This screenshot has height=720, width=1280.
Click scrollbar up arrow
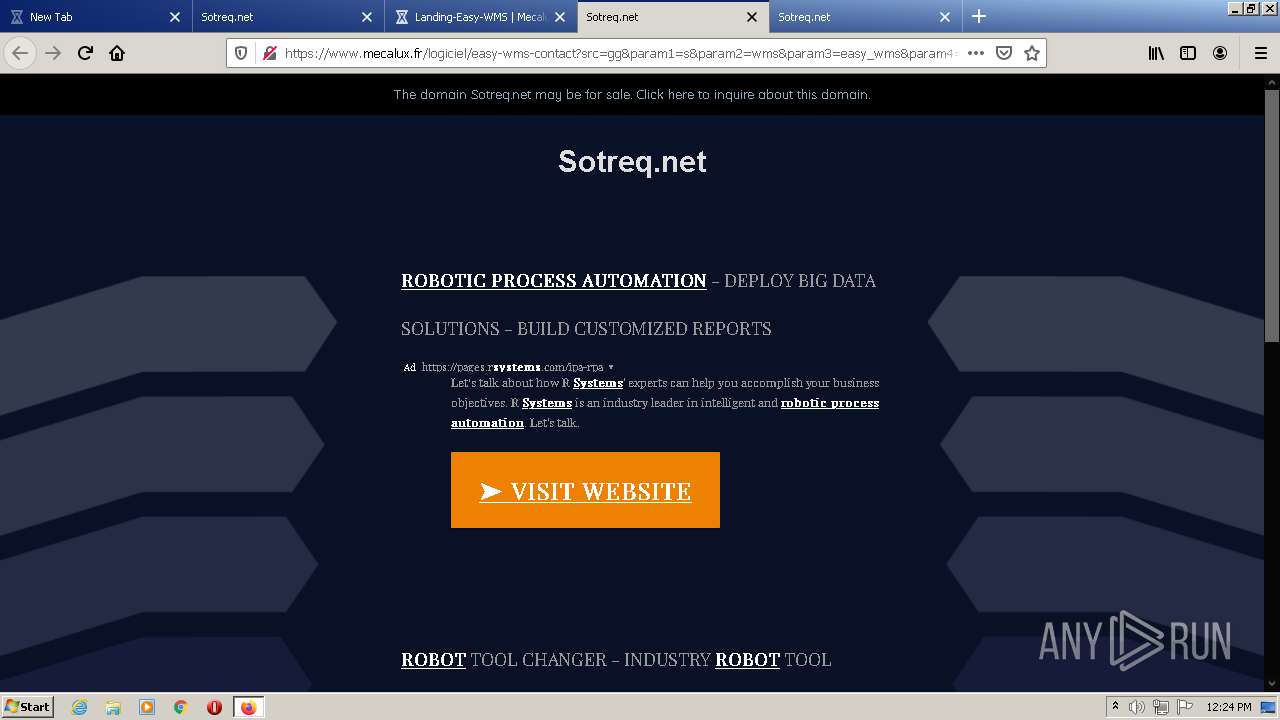[x=1272, y=82]
